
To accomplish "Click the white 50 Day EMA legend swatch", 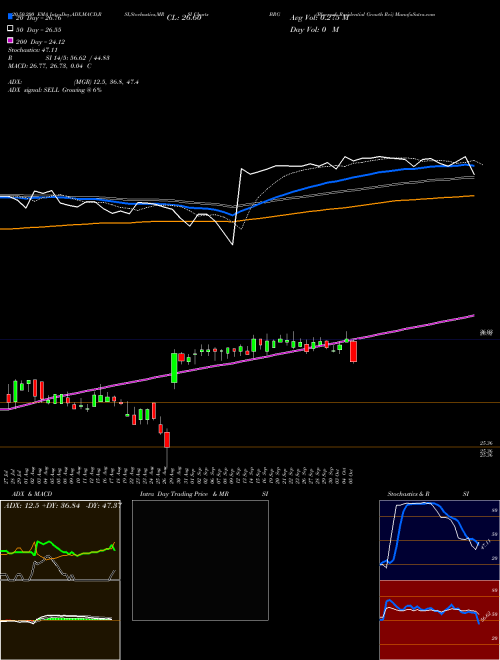I will coord(10,29).
